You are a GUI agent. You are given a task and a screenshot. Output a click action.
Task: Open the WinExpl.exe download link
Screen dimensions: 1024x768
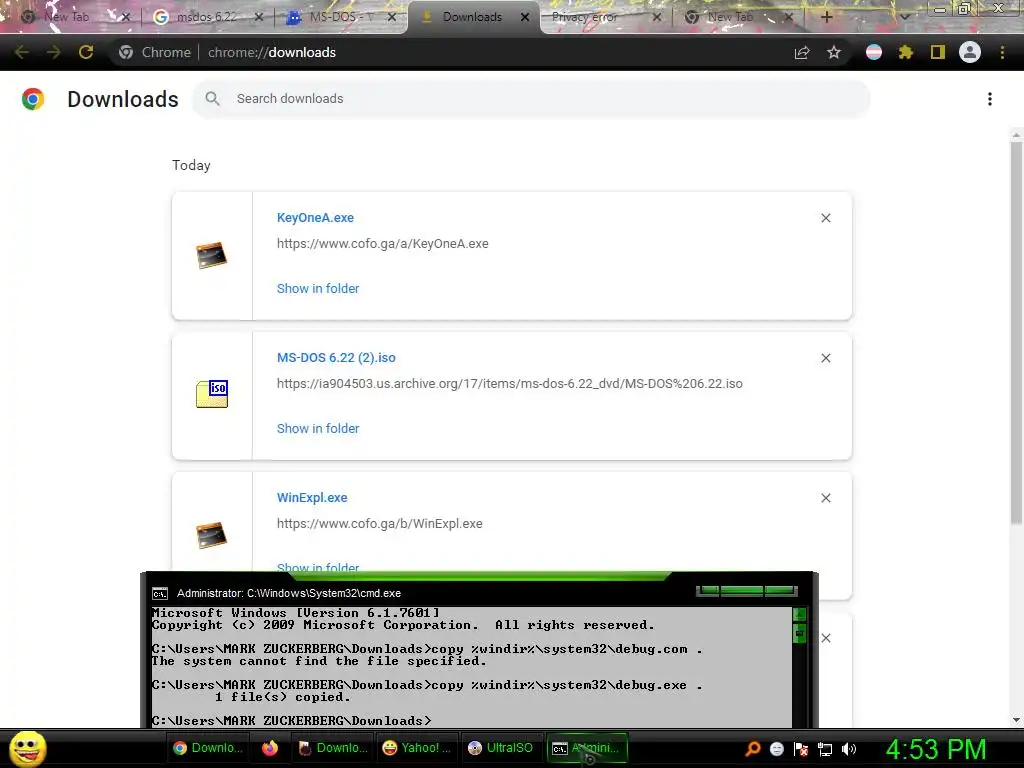click(312, 498)
